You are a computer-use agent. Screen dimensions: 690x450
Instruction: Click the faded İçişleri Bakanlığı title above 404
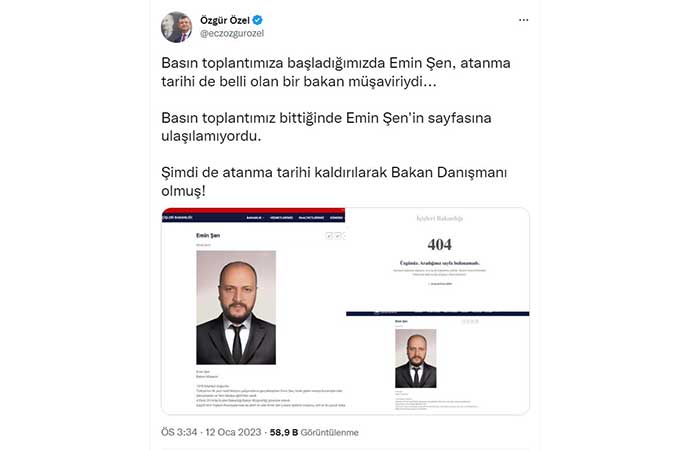(440, 218)
